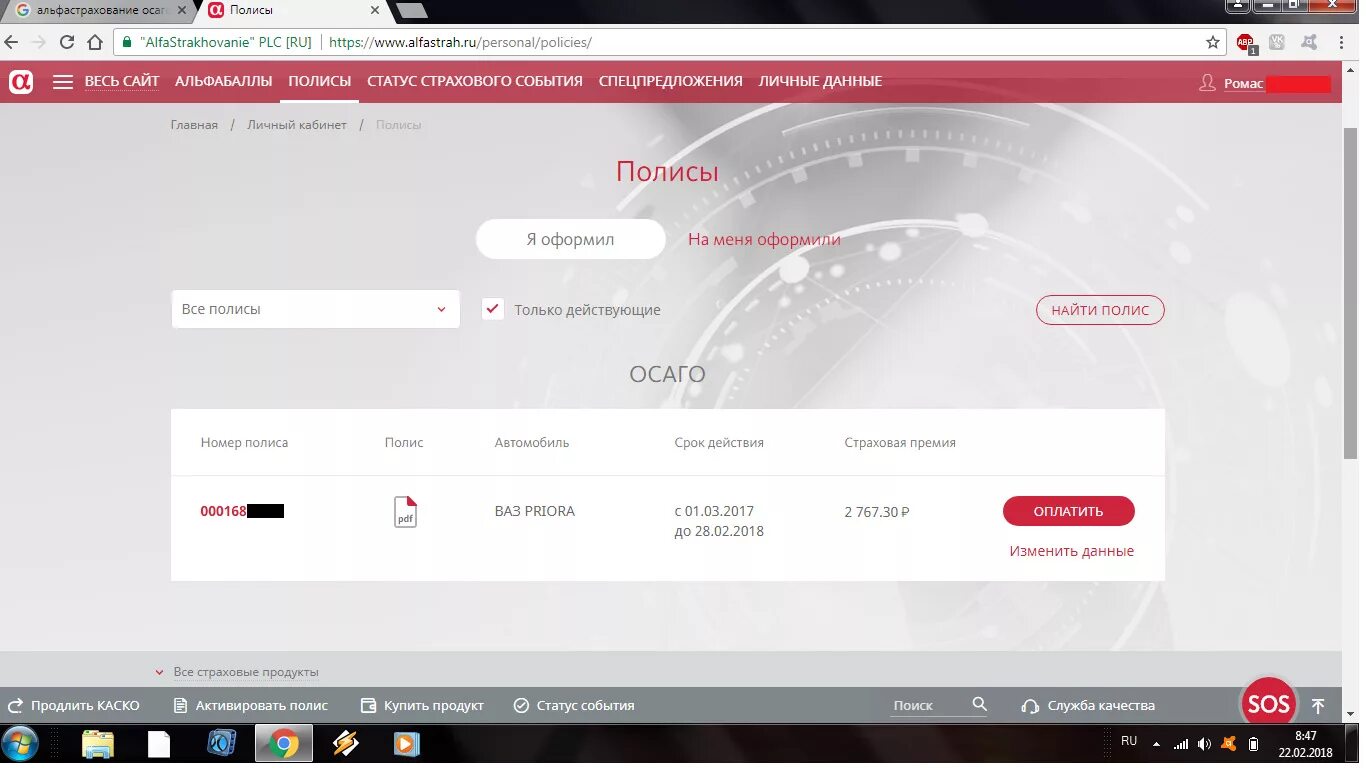Bookmark this page with the star icon
This screenshot has width=1366, height=768.
pyautogui.click(x=1213, y=43)
